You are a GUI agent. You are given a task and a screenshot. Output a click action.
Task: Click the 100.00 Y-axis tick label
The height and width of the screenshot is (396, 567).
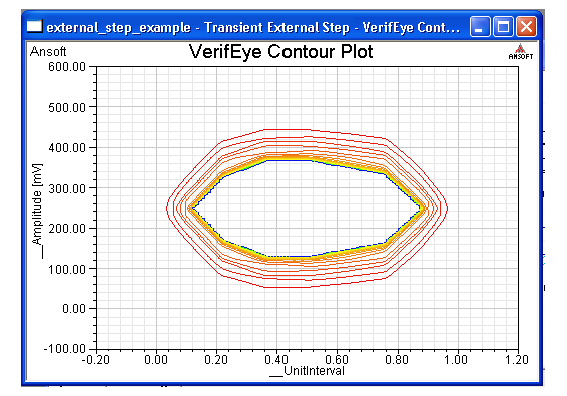pos(67,269)
